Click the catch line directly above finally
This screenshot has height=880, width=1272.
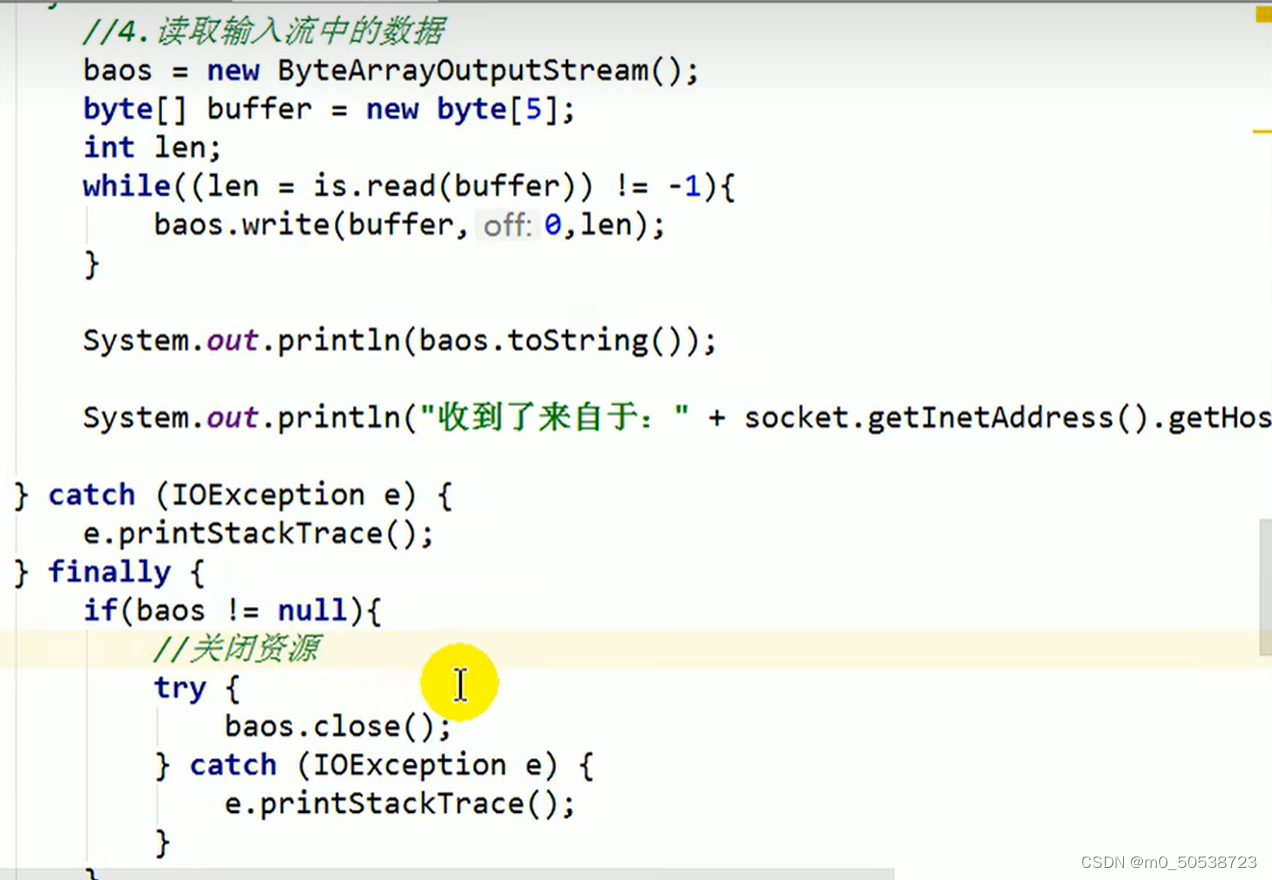coord(233,495)
